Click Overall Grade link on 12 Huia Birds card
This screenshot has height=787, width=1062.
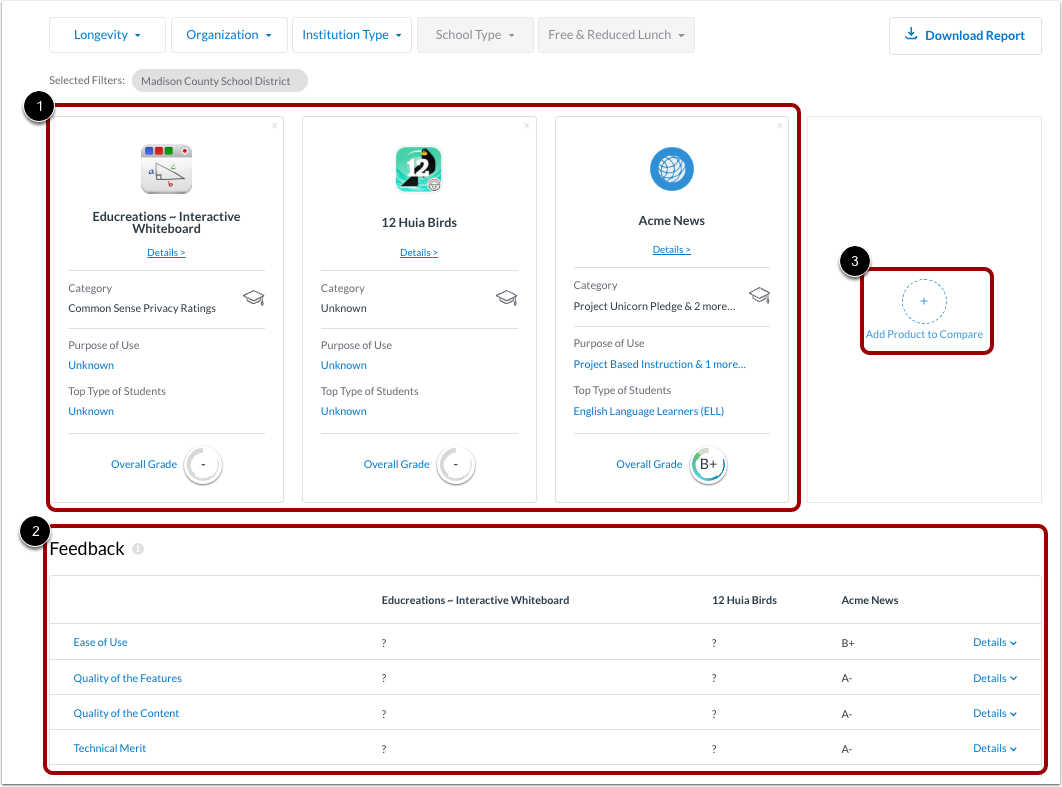coord(396,465)
